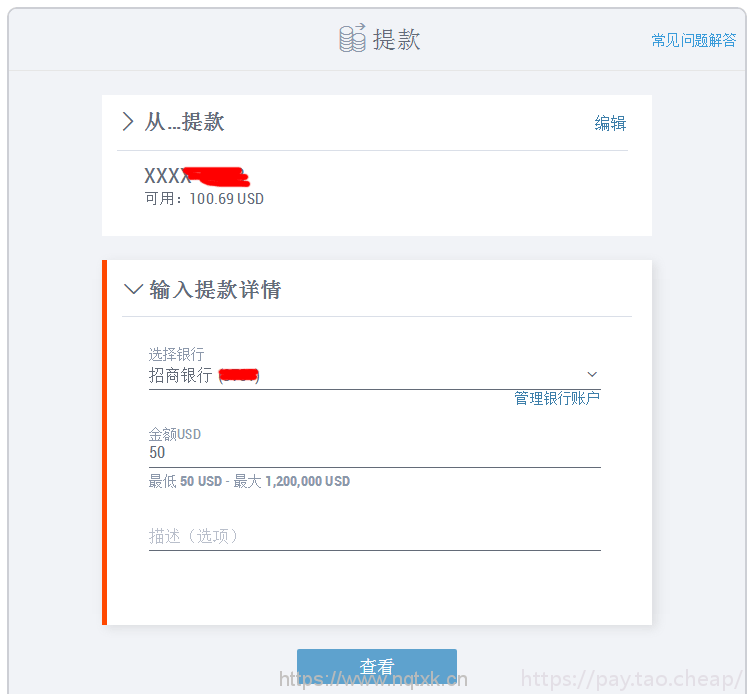Viewport: 751px width, 694px height.
Task: Click the orange bar beside 输入提款详情 panel
Action: [104, 442]
